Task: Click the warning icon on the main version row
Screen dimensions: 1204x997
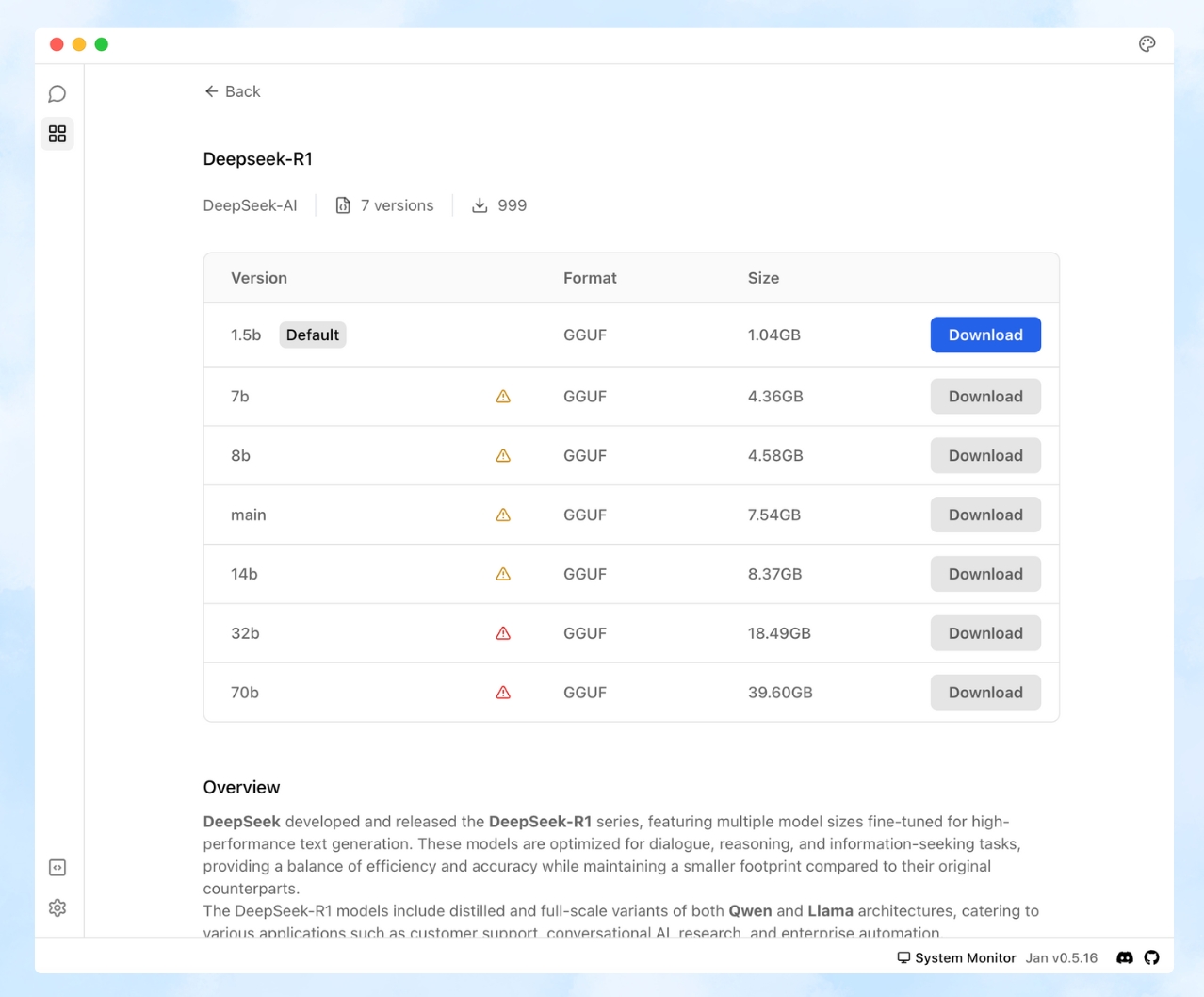Action: click(502, 515)
